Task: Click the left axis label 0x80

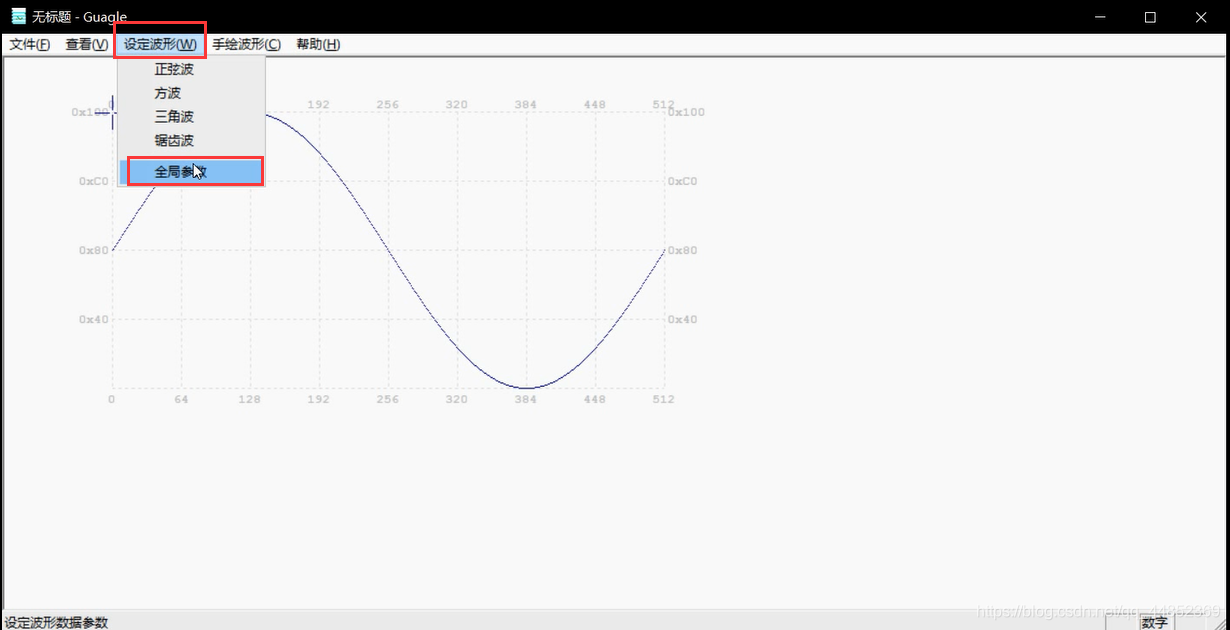Action: [x=94, y=250]
